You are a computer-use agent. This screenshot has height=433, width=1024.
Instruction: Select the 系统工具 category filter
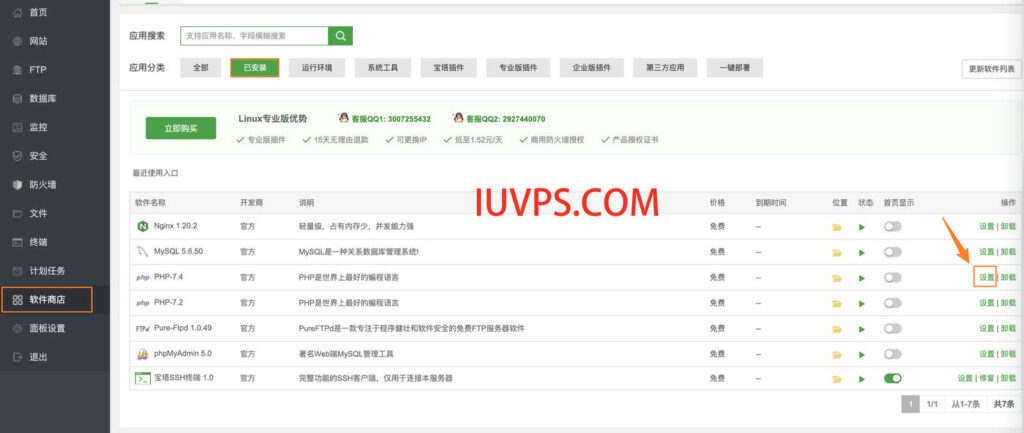[x=383, y=68]
